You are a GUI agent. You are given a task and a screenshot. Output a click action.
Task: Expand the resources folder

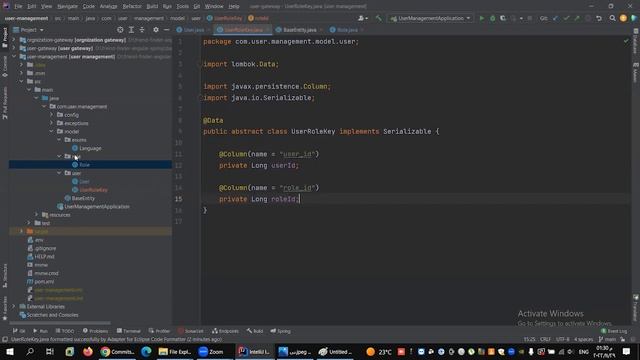[37, 215]
